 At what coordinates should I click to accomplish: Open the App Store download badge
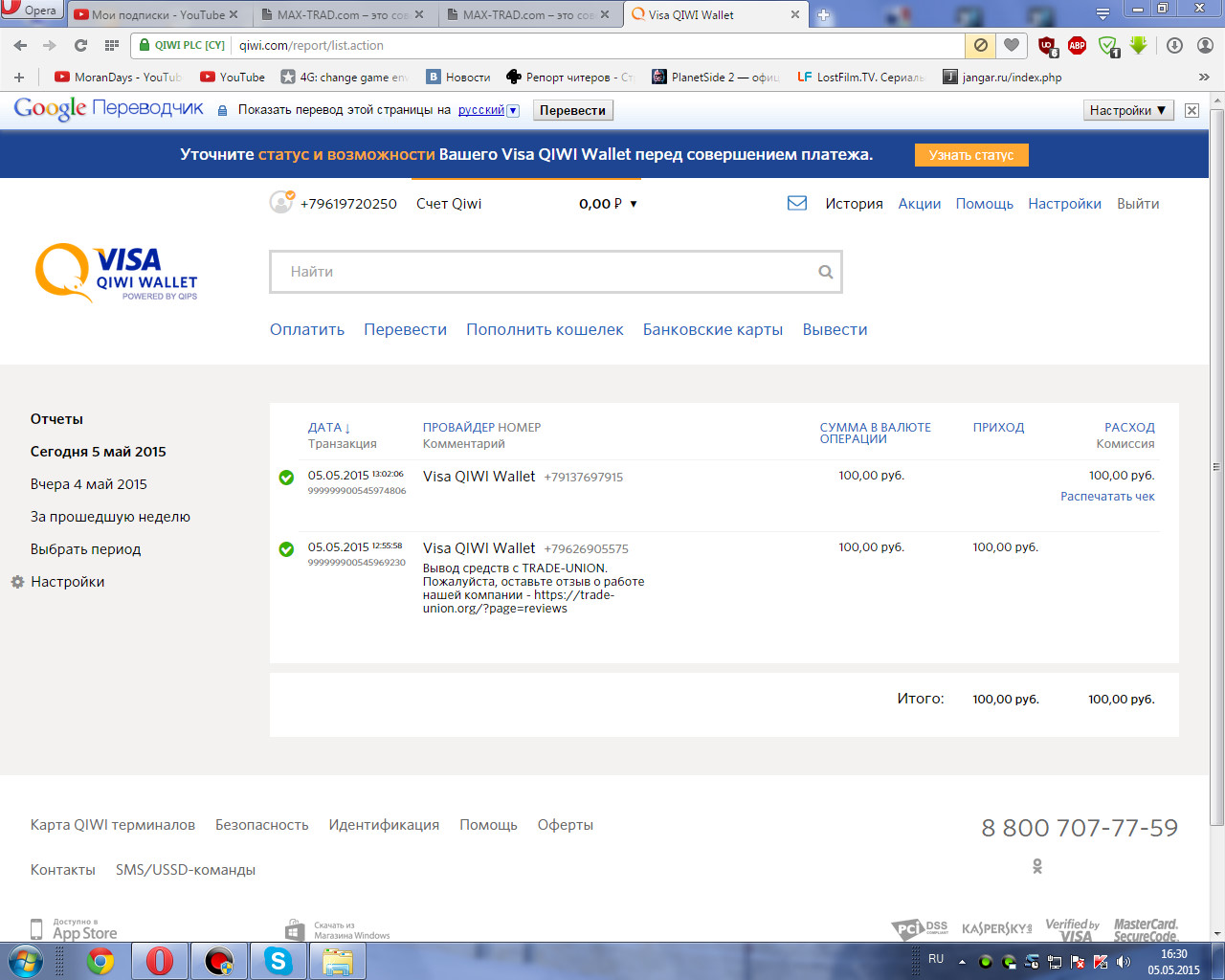[74, 928]
